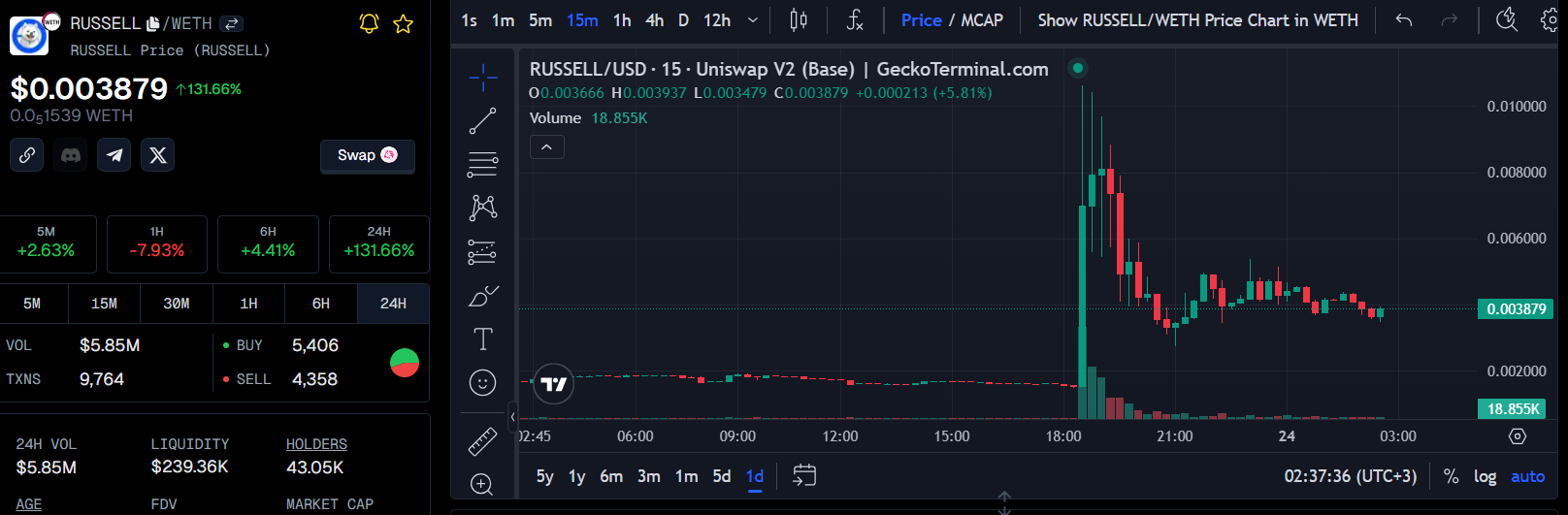This screenshot has height=515, width=1568.
Task: Open the price scale settings icon
Action: [1518, 436]
